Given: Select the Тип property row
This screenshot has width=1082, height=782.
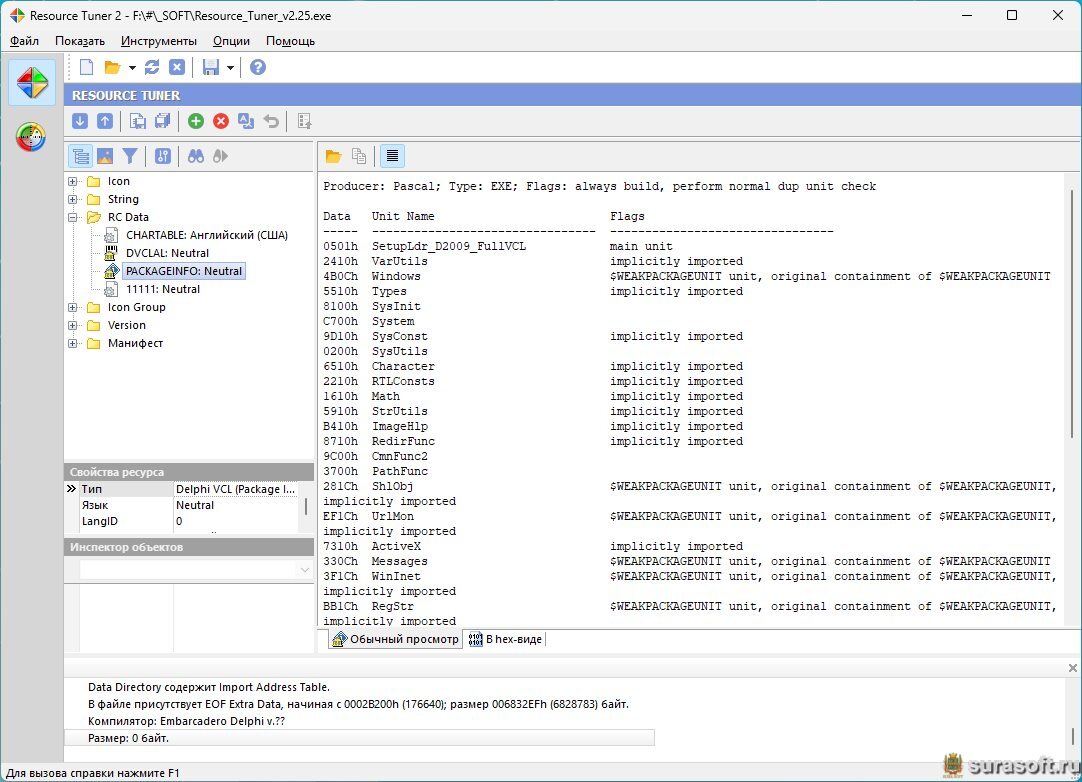Looking at the screenshot, I should point(182,489).
